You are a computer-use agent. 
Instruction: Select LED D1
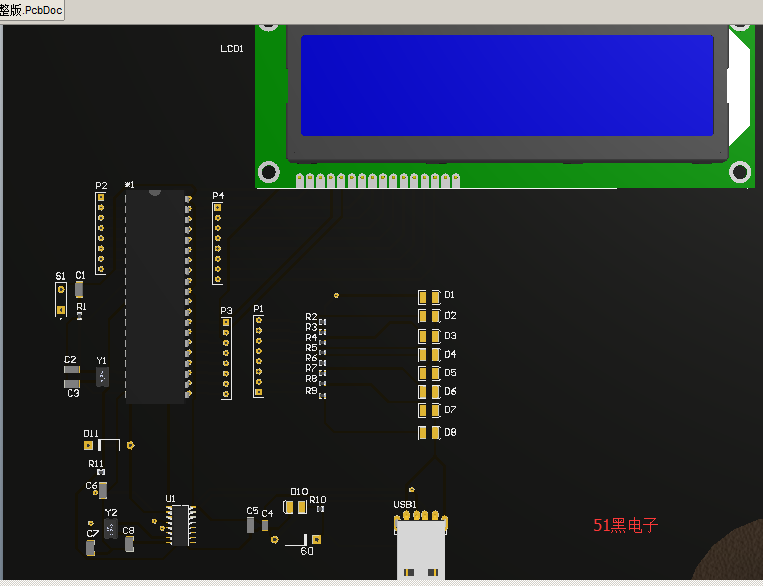[429, 297]
